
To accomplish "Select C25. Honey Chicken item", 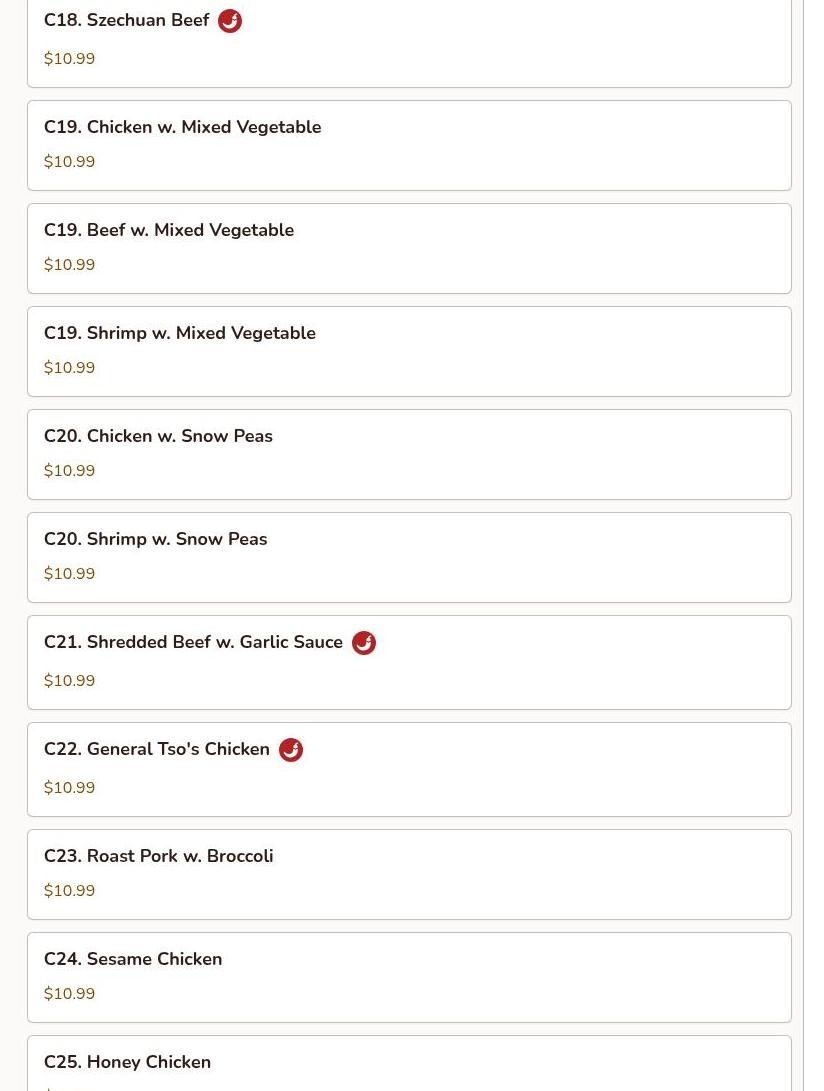I will click(x=409, y=1063).
